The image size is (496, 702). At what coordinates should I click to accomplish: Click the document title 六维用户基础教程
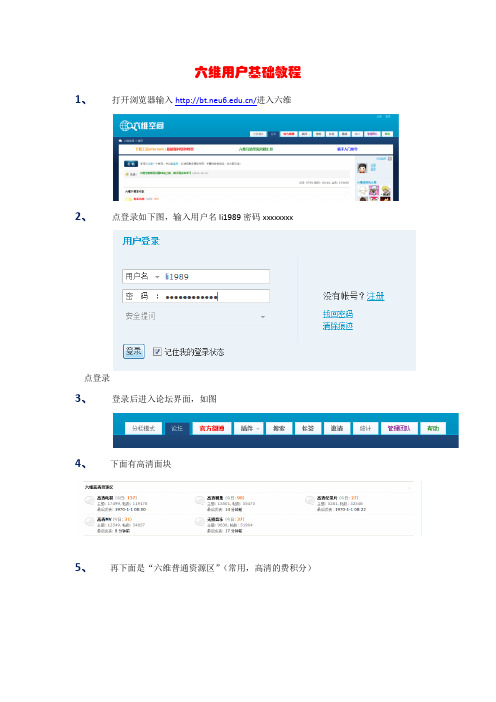coord(248,72)
